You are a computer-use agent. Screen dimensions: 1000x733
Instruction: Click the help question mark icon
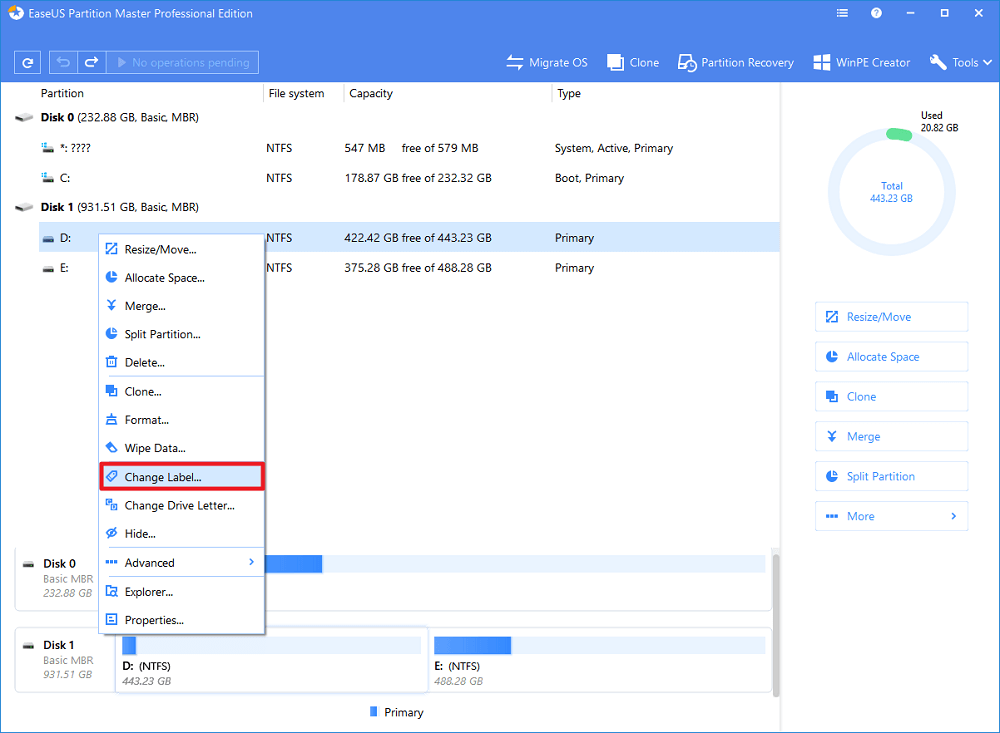(x=876, y=13)
